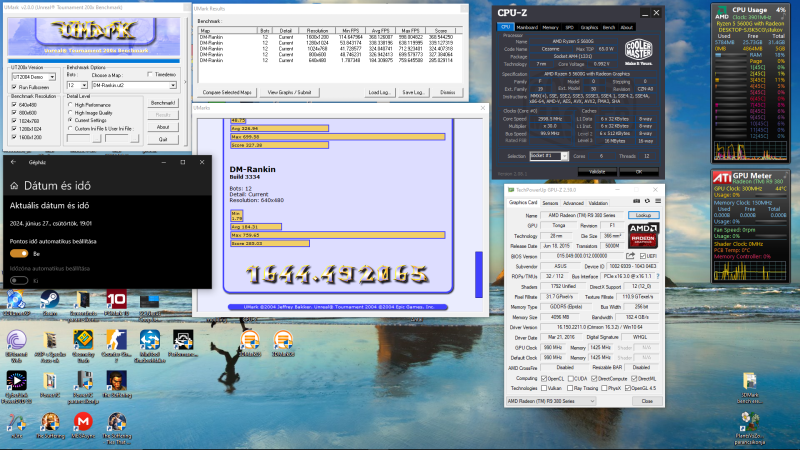Viewport: 800px width, 450px height.
Task: Open The Suffering face-portrait desktop shortcut
Action: (x=116, y=381)
